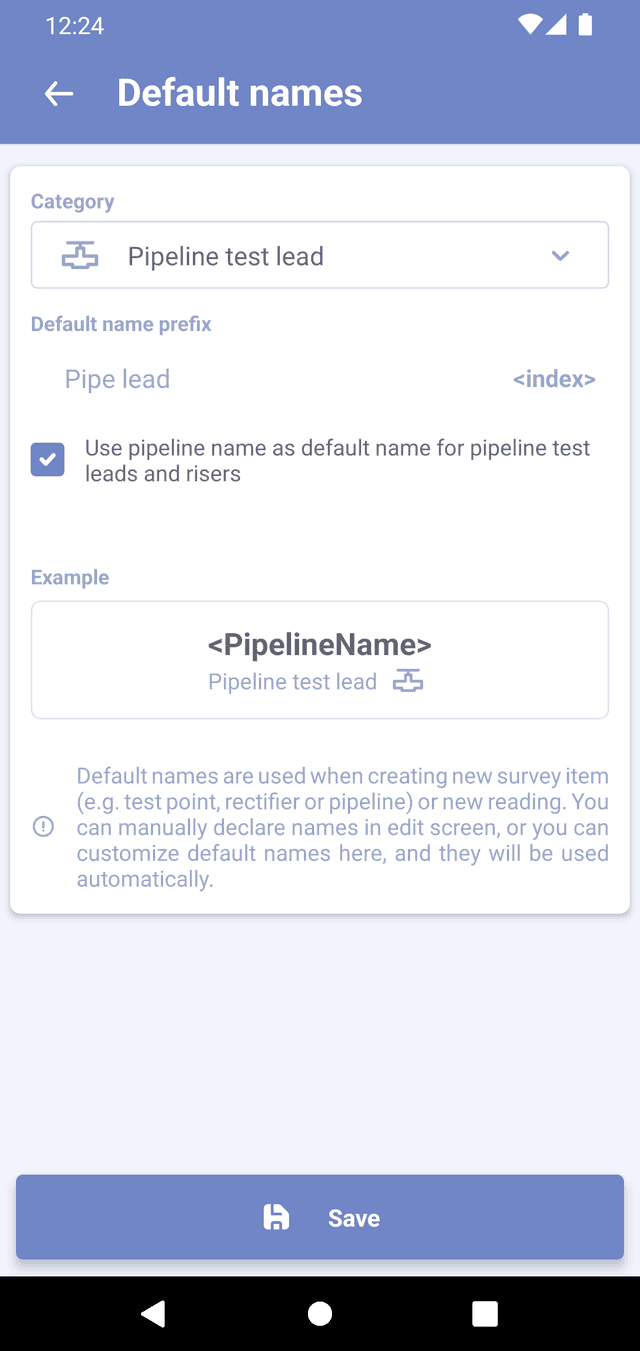Click the floppy disk save icon
Viewport: 640px width, 1351px height.
point(276,1217)
